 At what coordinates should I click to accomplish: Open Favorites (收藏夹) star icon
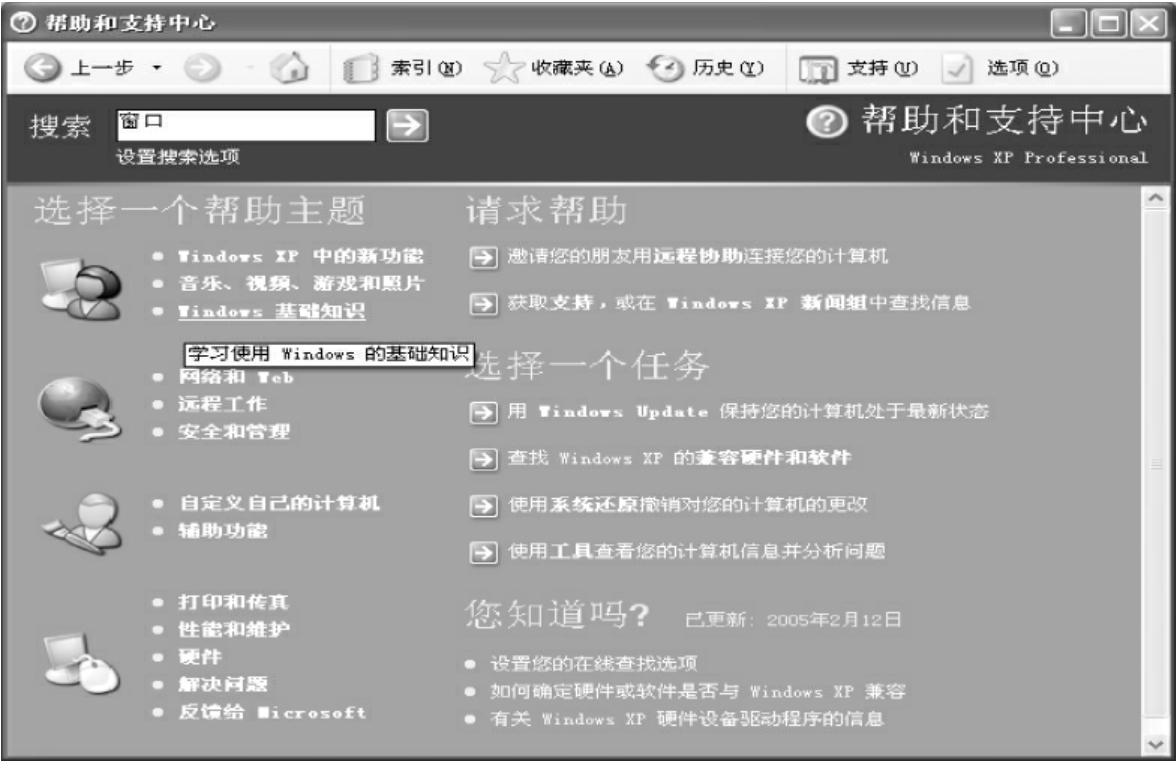503,68
